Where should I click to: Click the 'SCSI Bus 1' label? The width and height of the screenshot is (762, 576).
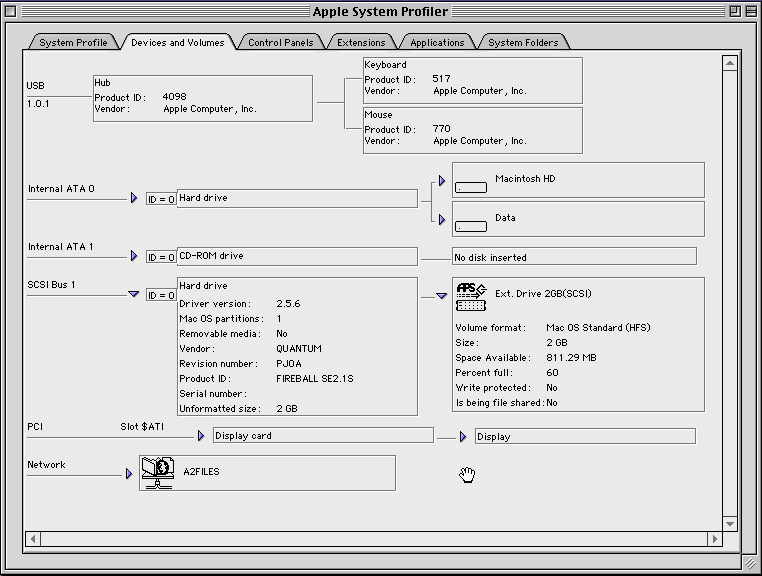[x=52, y=284]
